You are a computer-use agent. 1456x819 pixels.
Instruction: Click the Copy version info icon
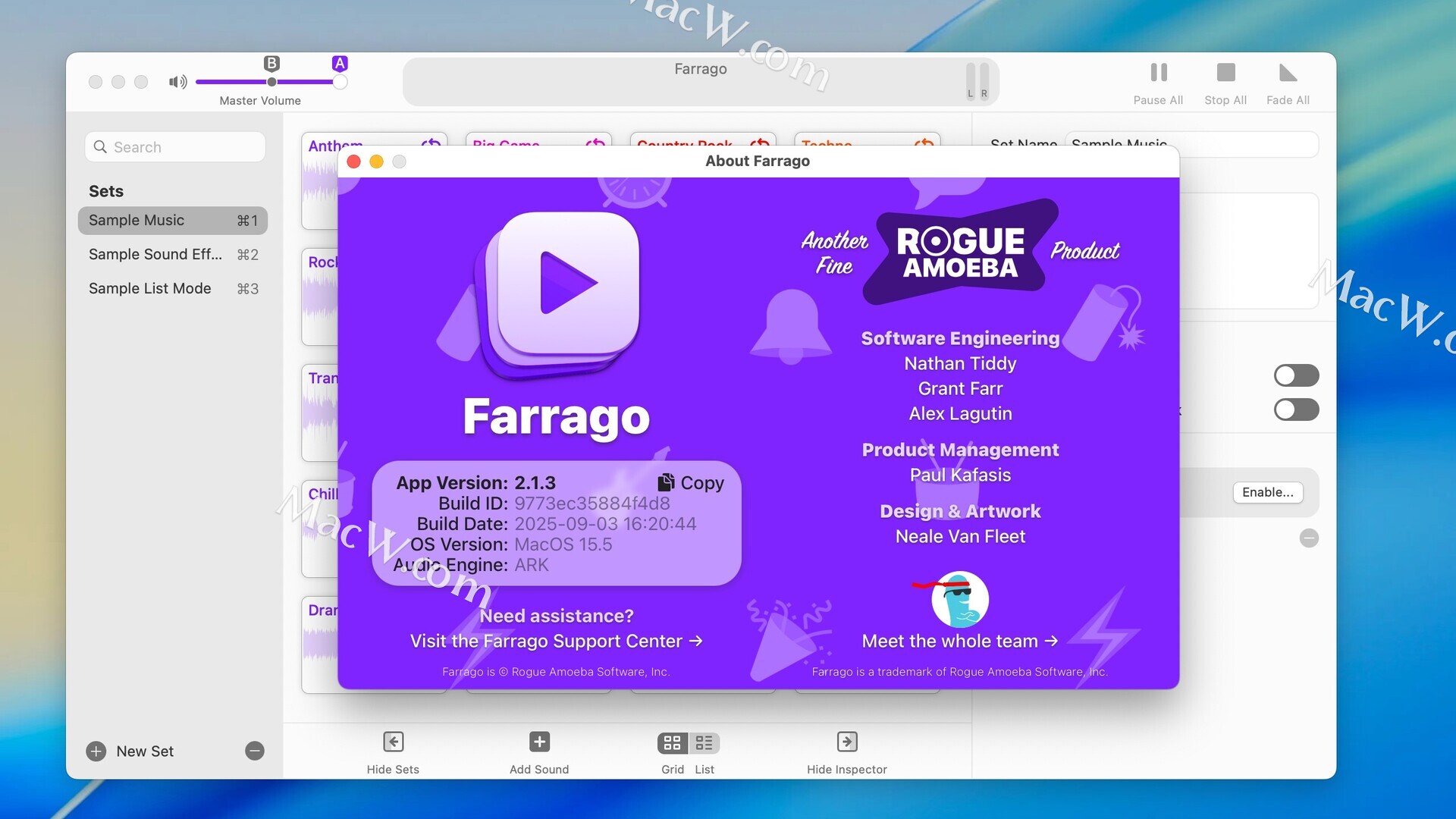pyautogui.click(x=666, y=482)
